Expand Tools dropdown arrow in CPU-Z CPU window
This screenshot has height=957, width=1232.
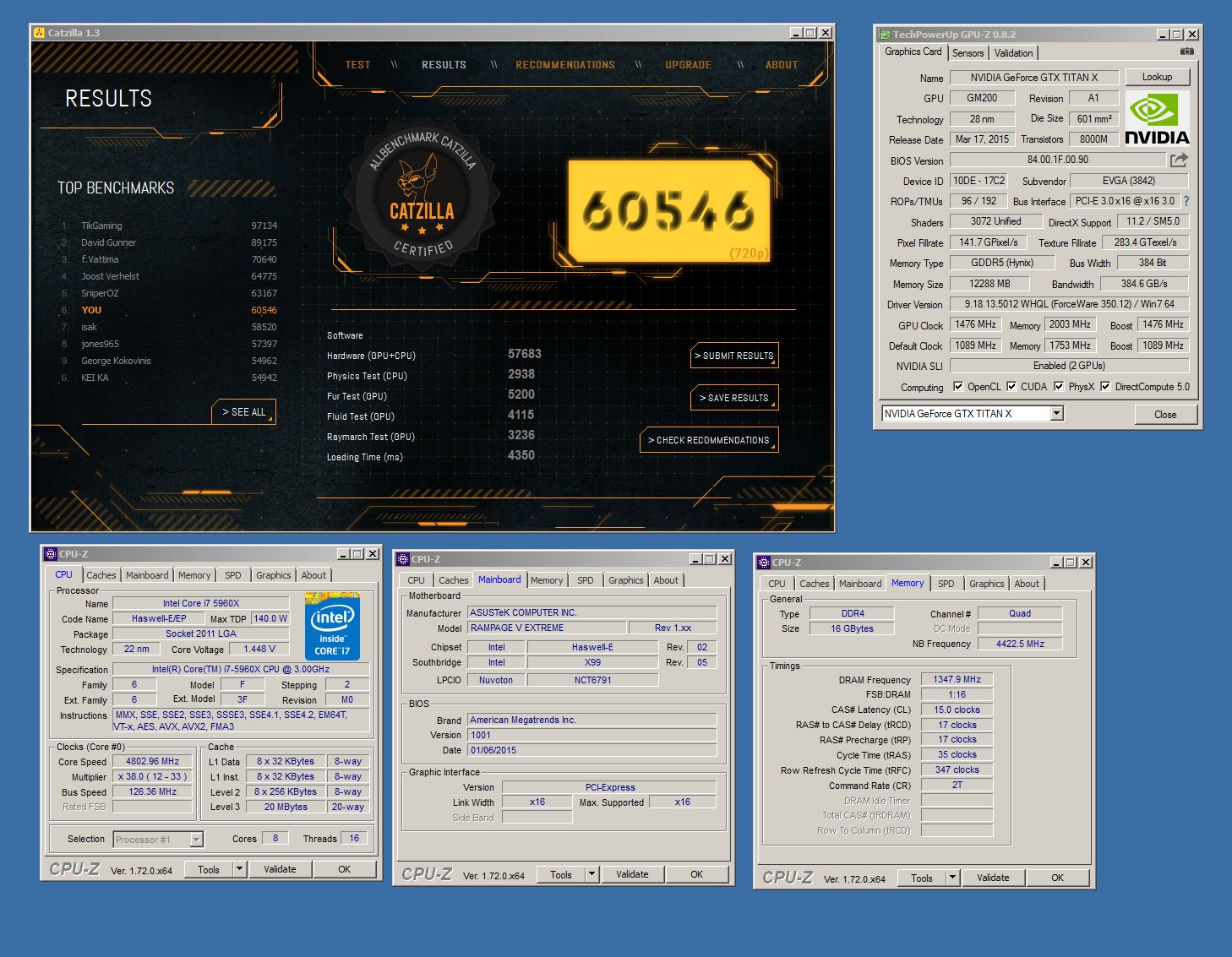[240, 869]
